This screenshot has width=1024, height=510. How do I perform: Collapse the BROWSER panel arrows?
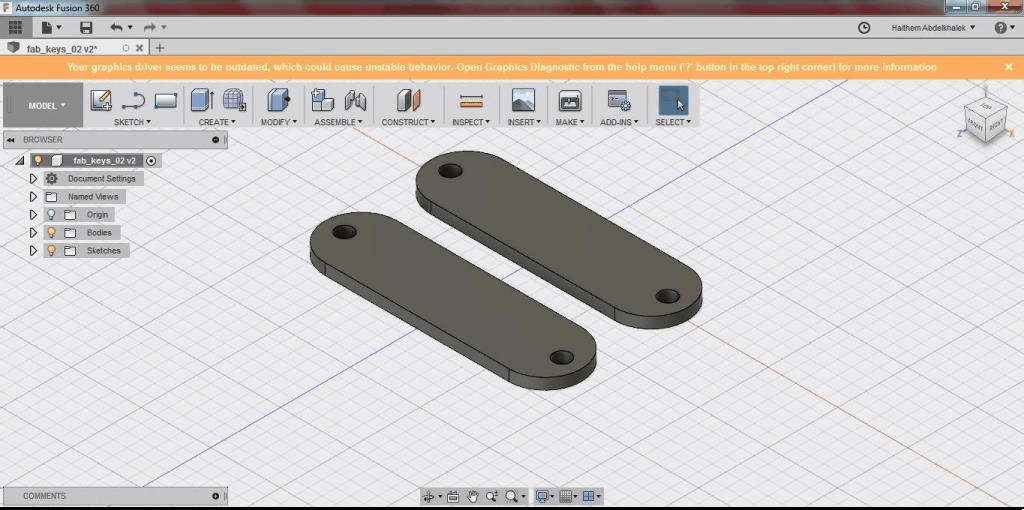[10, 140]
